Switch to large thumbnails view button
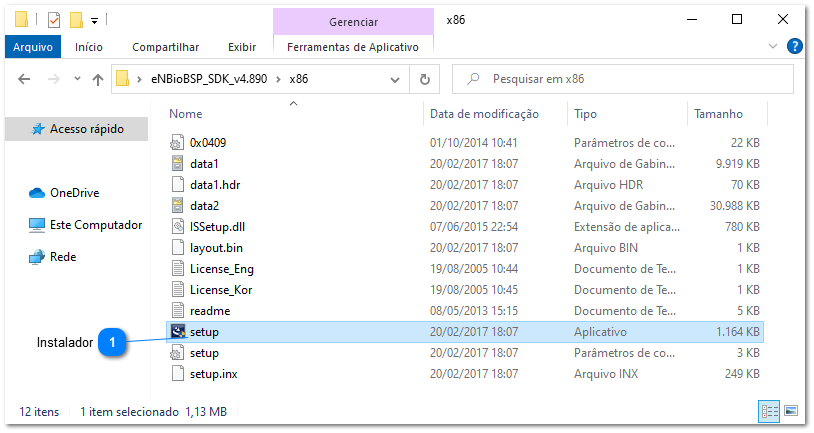The height and width of the screenshot is (433, 814). pyautogui.click(x=791, y=411)
